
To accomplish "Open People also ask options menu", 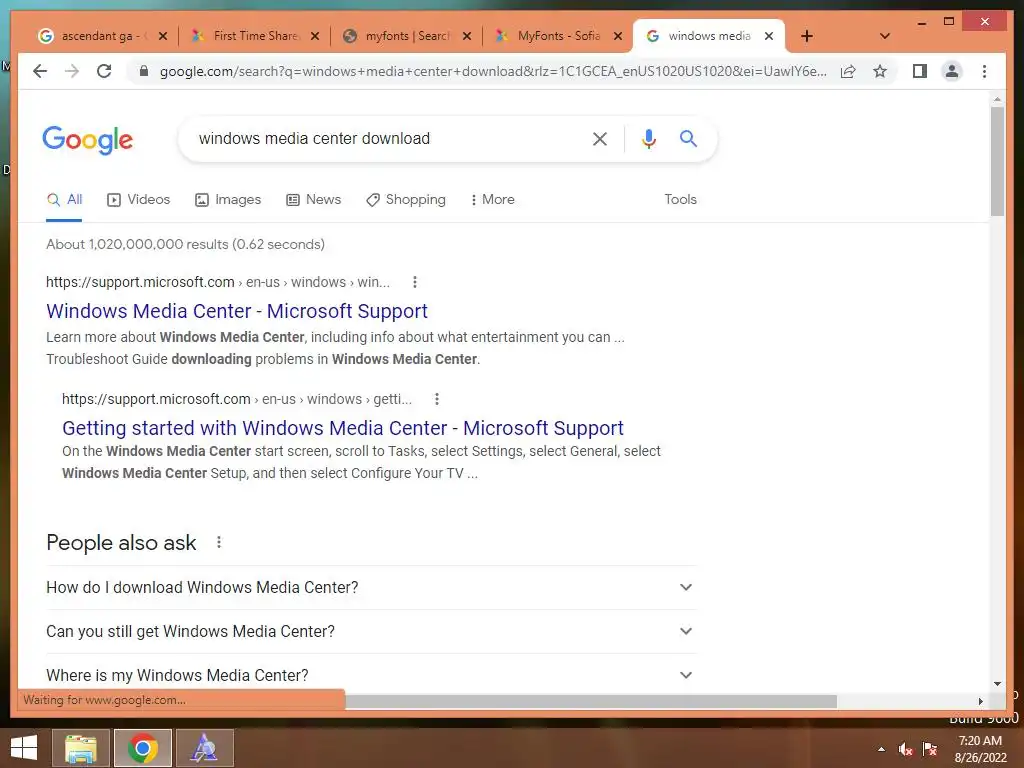I will click(219, 542).
